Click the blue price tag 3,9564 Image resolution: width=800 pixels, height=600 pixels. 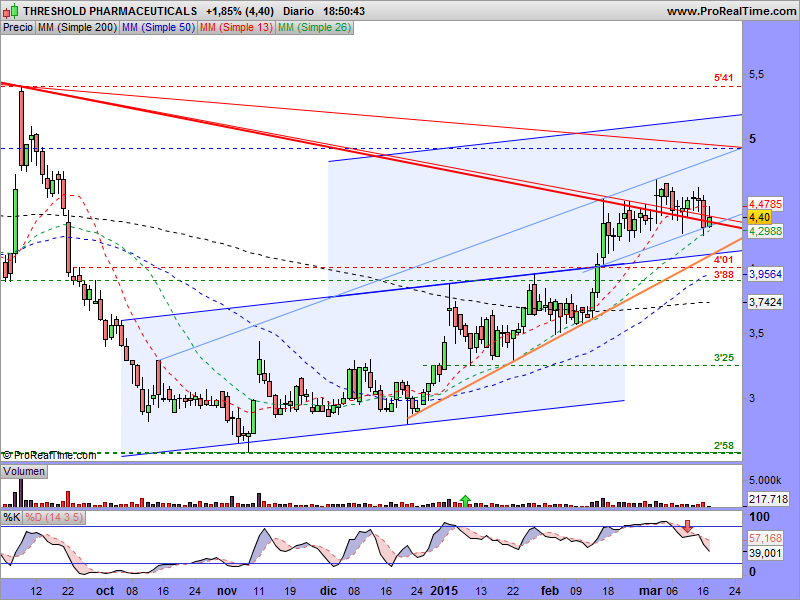pyautogui.click(x=765, y=274)
